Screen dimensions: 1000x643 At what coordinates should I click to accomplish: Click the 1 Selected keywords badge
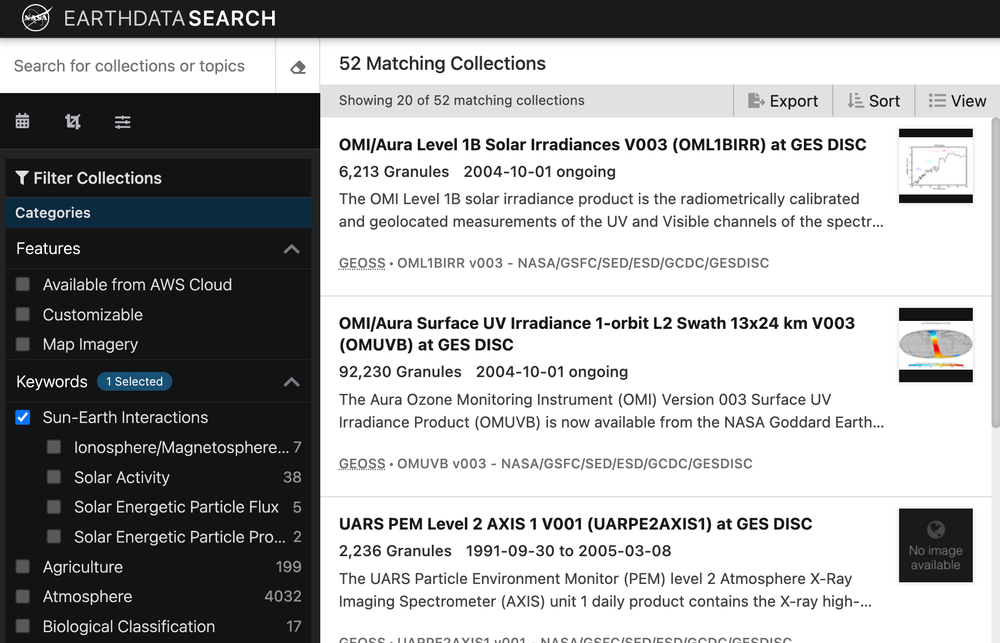(134, 381)
